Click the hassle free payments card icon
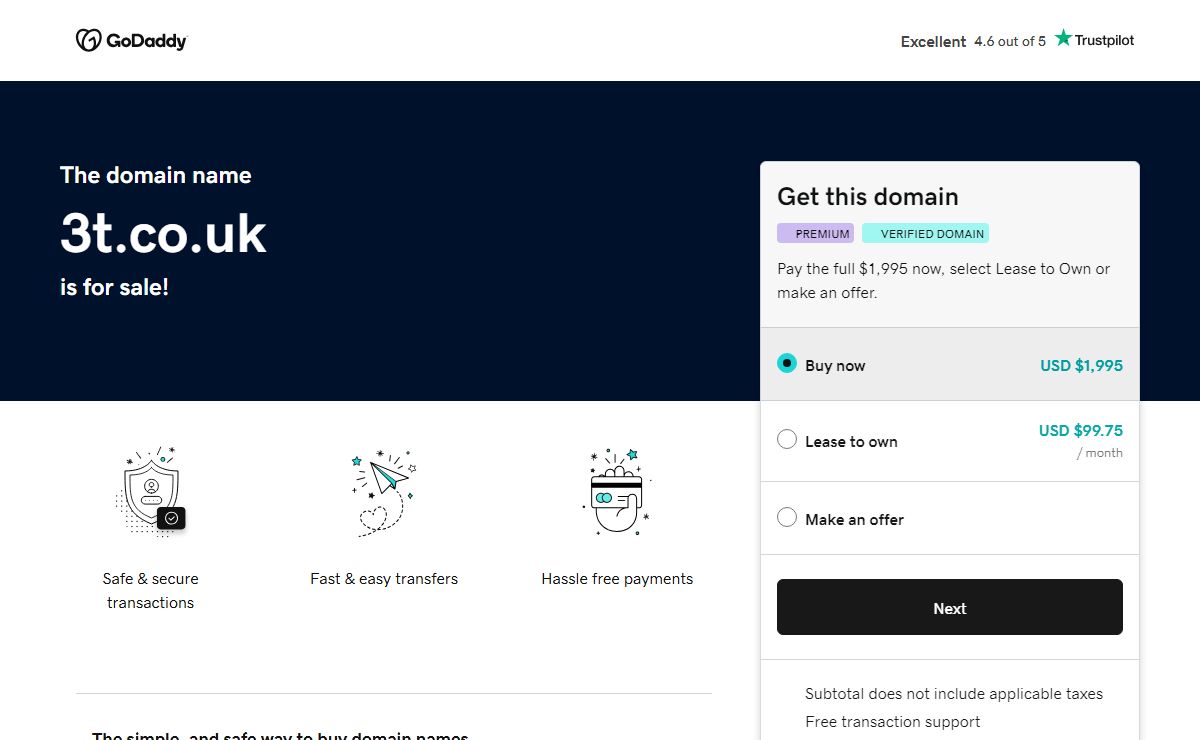Screen dimensions: 1200x740 [617, 492]
